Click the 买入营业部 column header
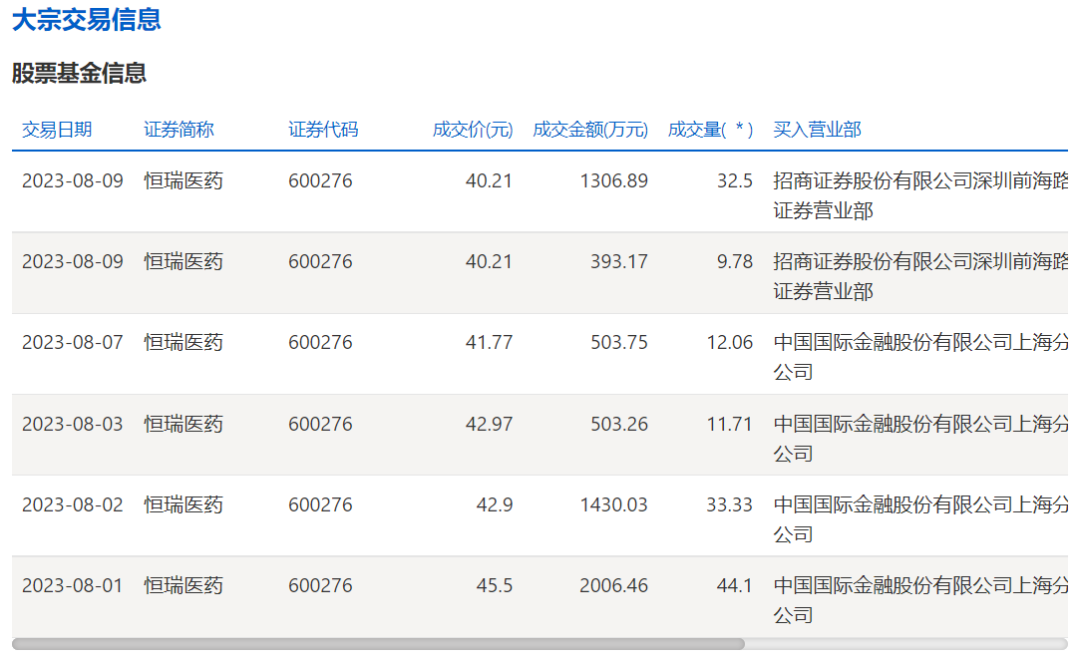 [x=817, y=129]
